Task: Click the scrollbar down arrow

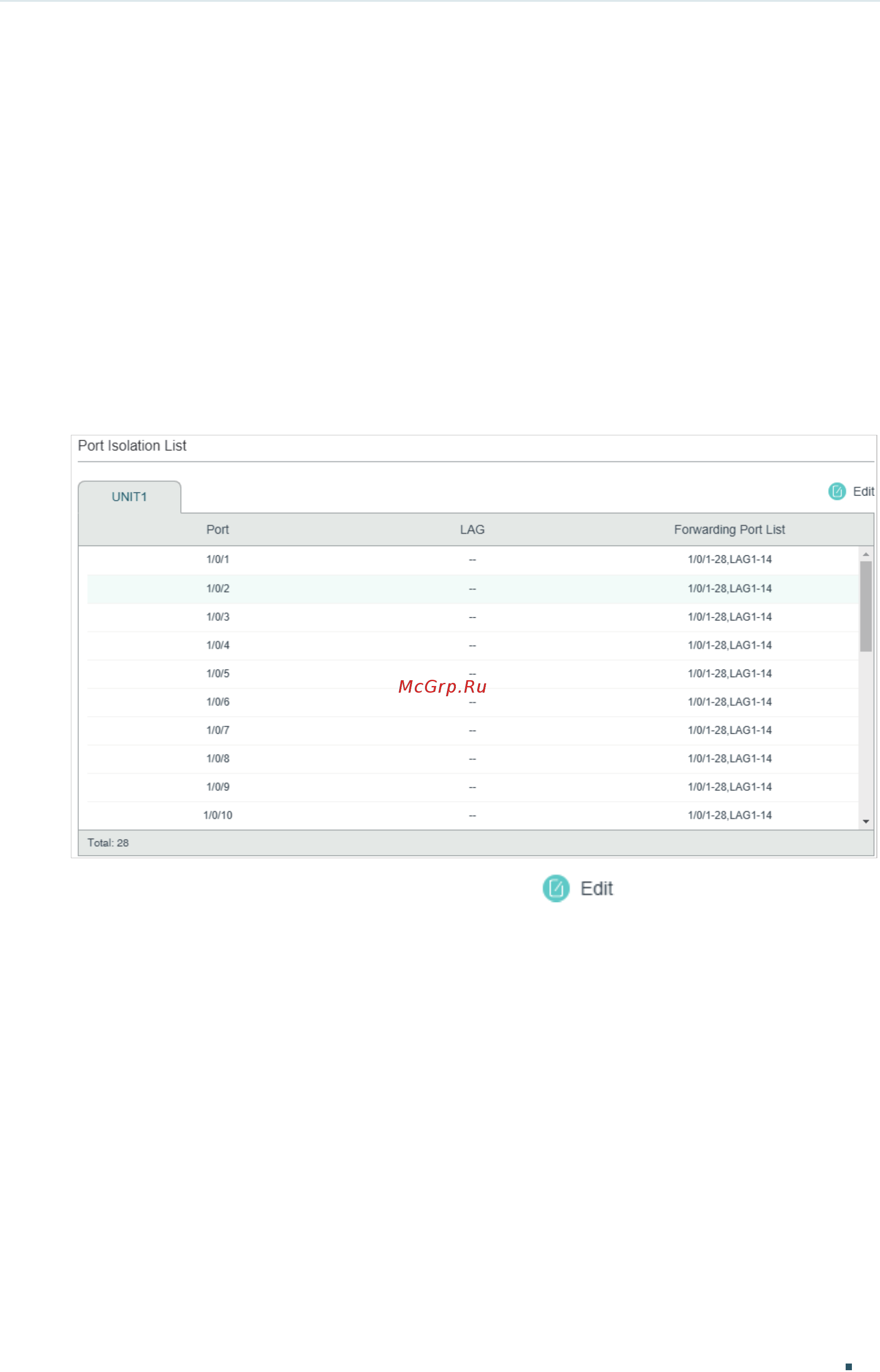Action: pyautogui.click(x=866, y=822)
